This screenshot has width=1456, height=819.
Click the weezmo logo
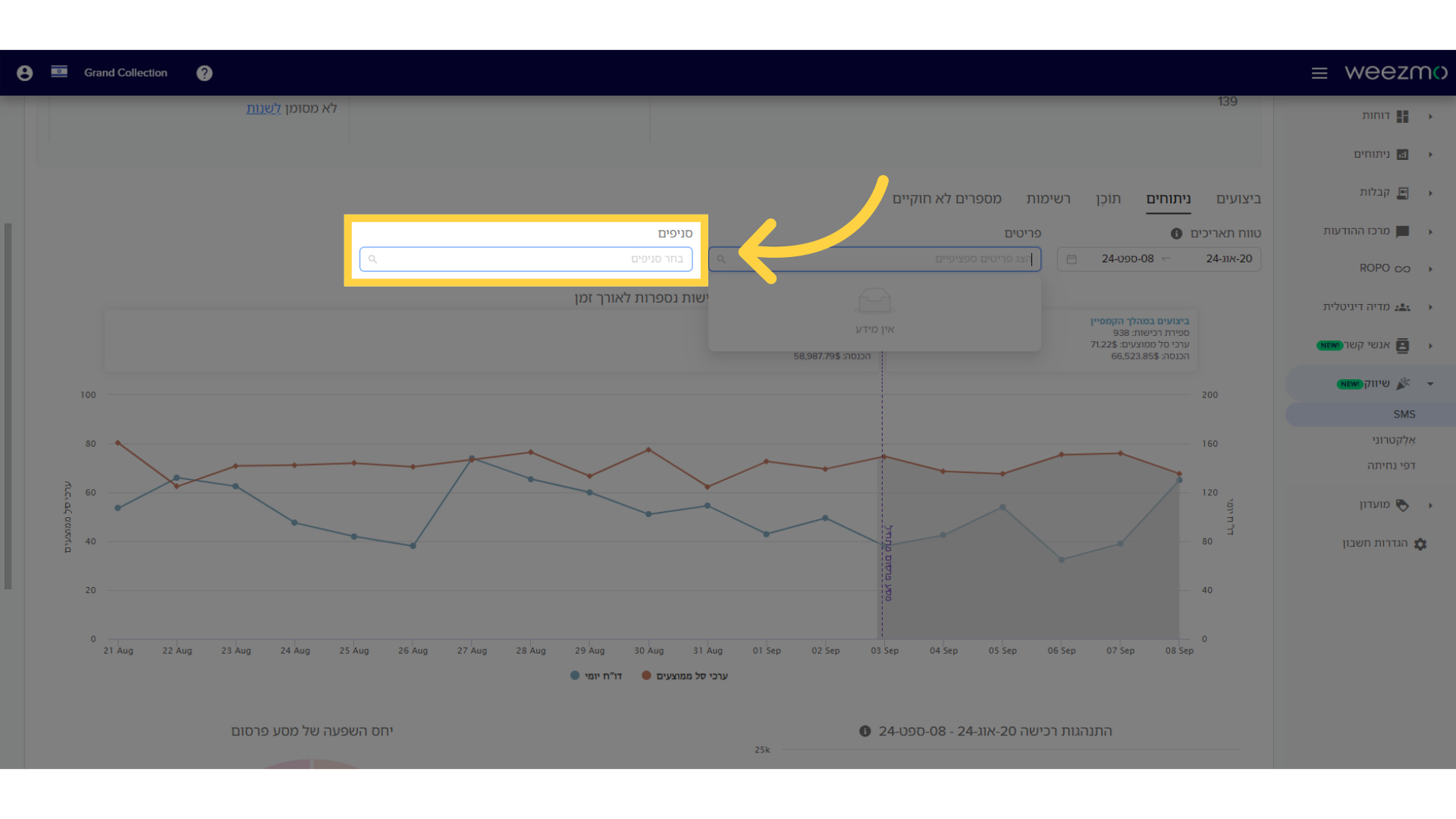click(x=1395, y=72)
